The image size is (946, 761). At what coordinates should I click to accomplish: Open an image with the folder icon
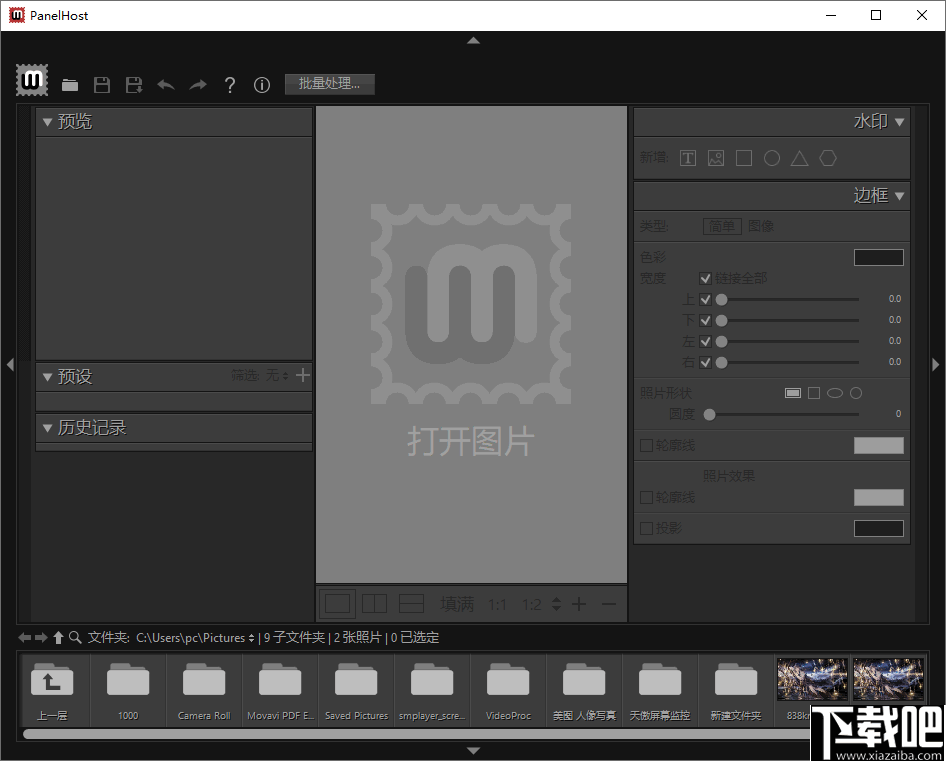[70, 84]
